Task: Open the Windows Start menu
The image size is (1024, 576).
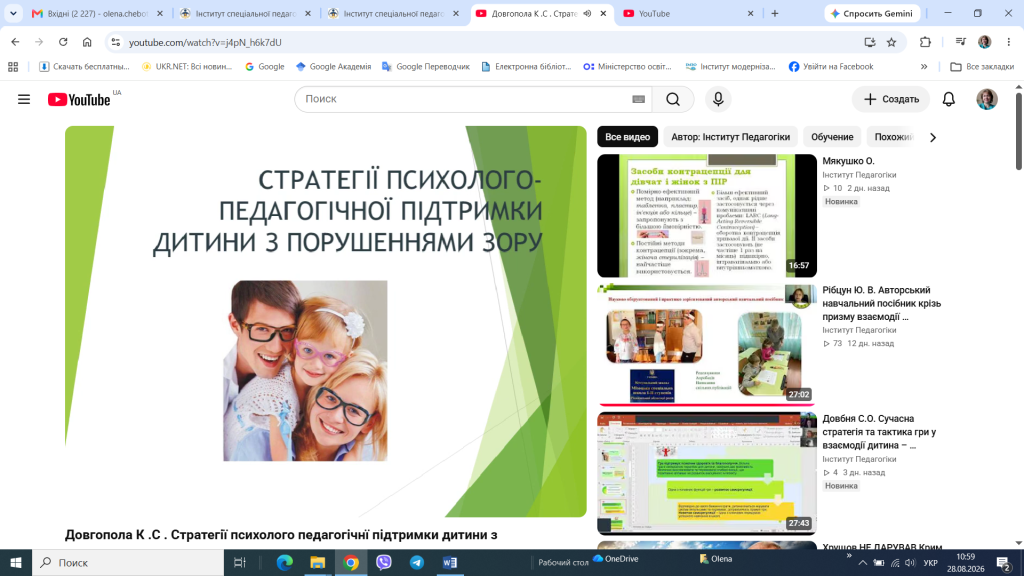Action: click(16, 562)
